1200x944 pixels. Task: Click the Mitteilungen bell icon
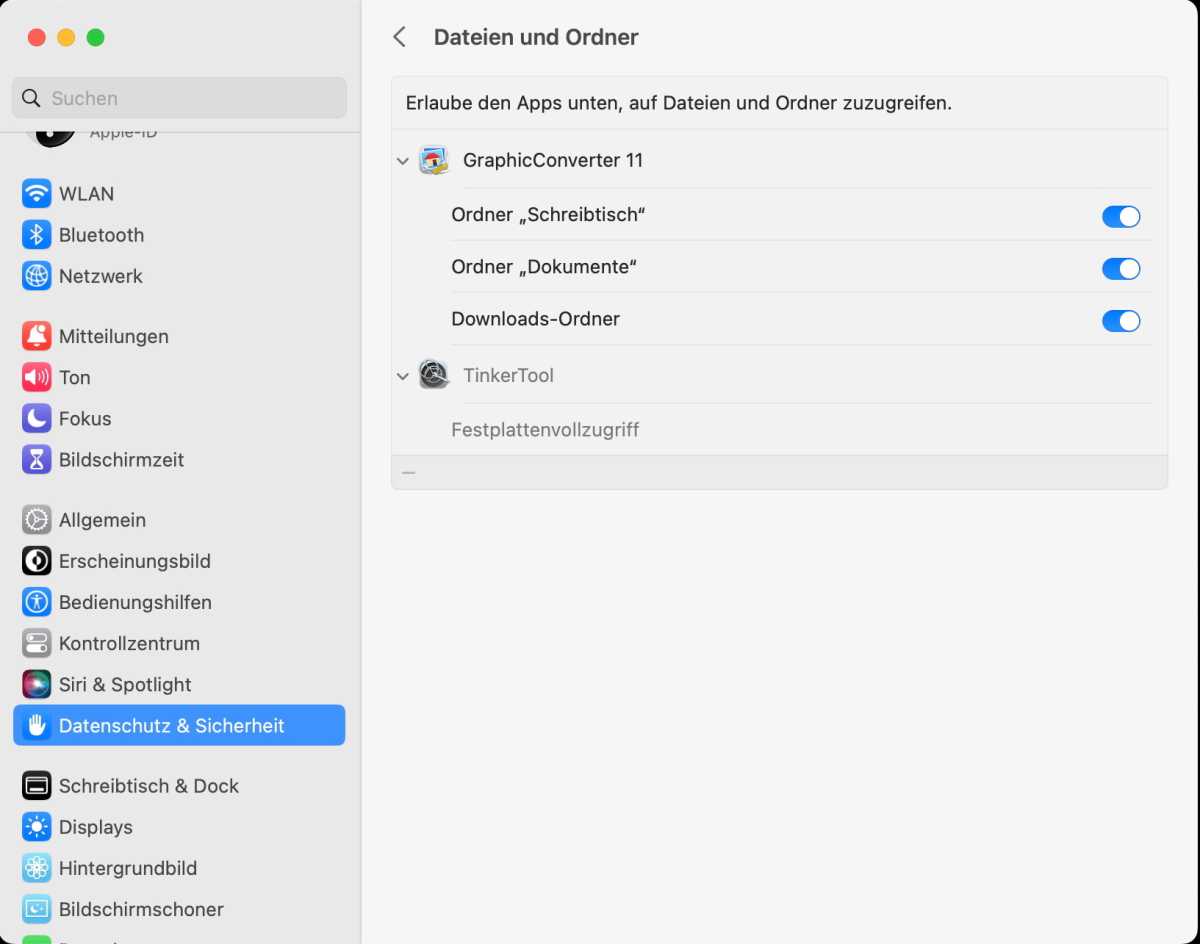pyautogui.click(x=37, y=336)
